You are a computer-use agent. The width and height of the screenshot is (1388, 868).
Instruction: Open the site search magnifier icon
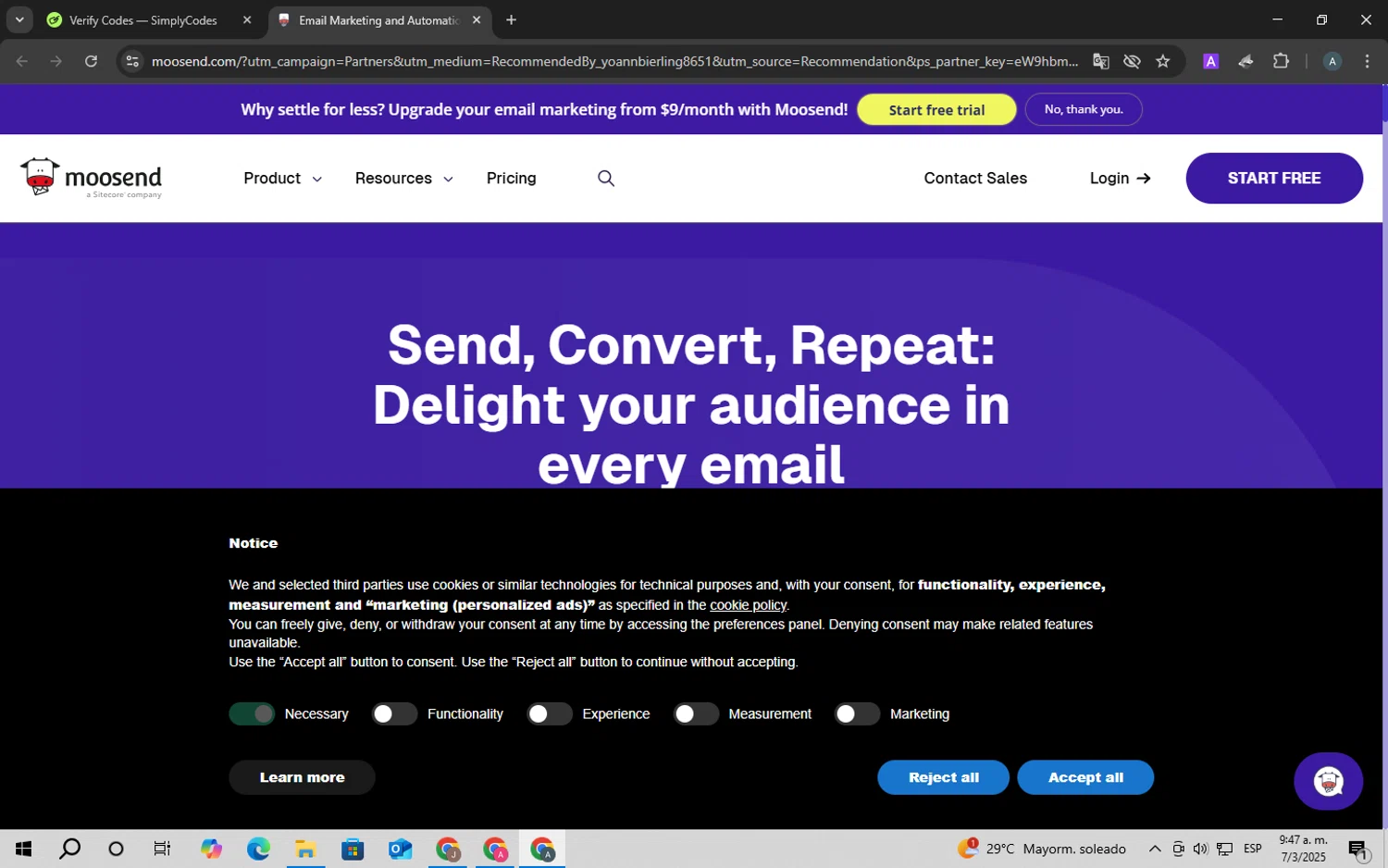[x=606, y=178]
